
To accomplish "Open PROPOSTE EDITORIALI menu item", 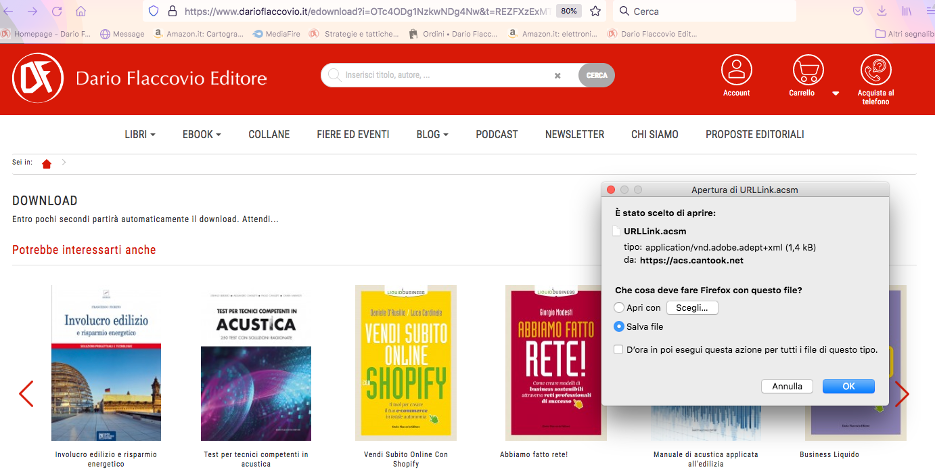I will [x=755, y=134].
